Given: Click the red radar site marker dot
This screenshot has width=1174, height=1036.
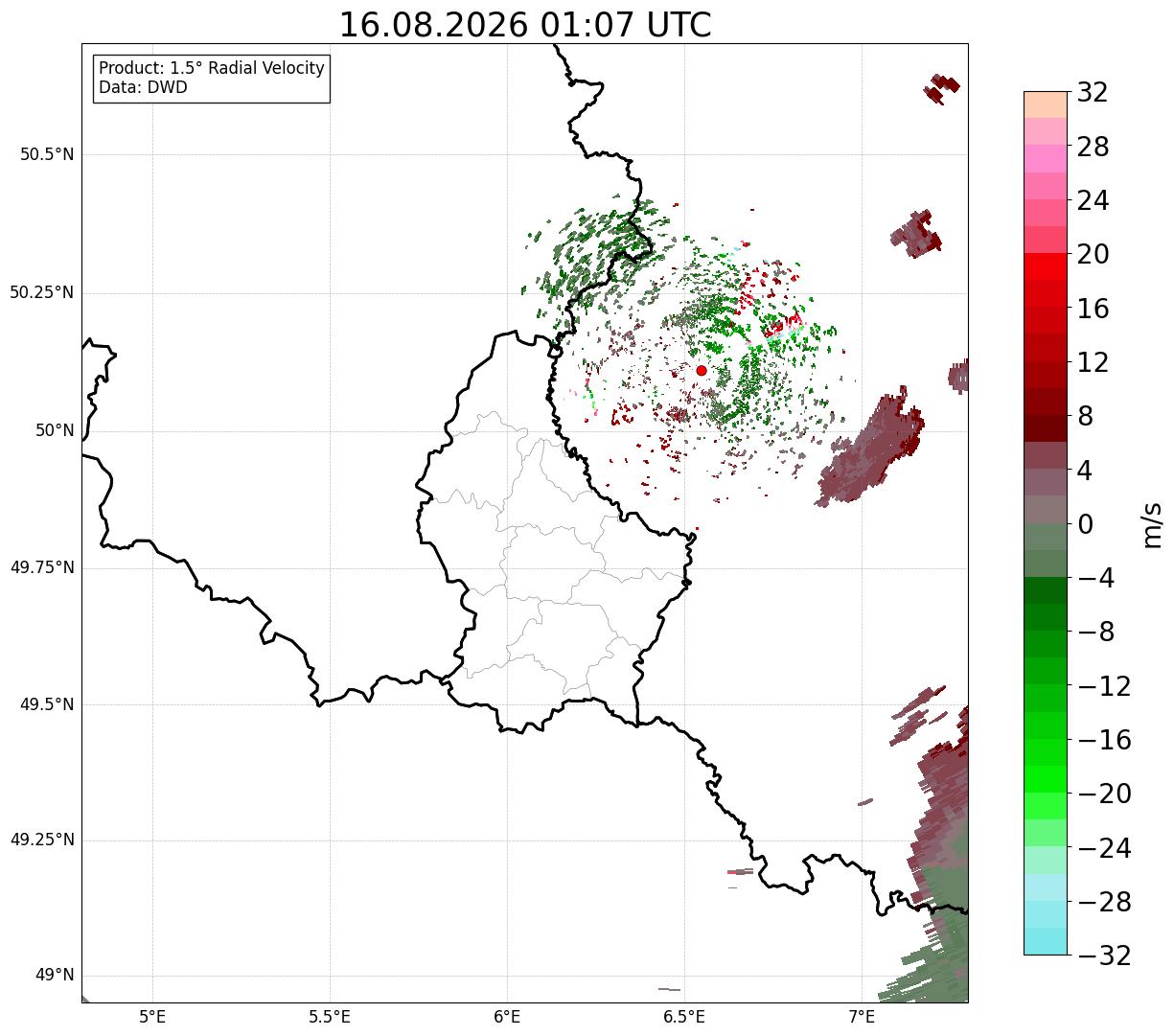Looking at the screenshot, I should tap(702, 371).
